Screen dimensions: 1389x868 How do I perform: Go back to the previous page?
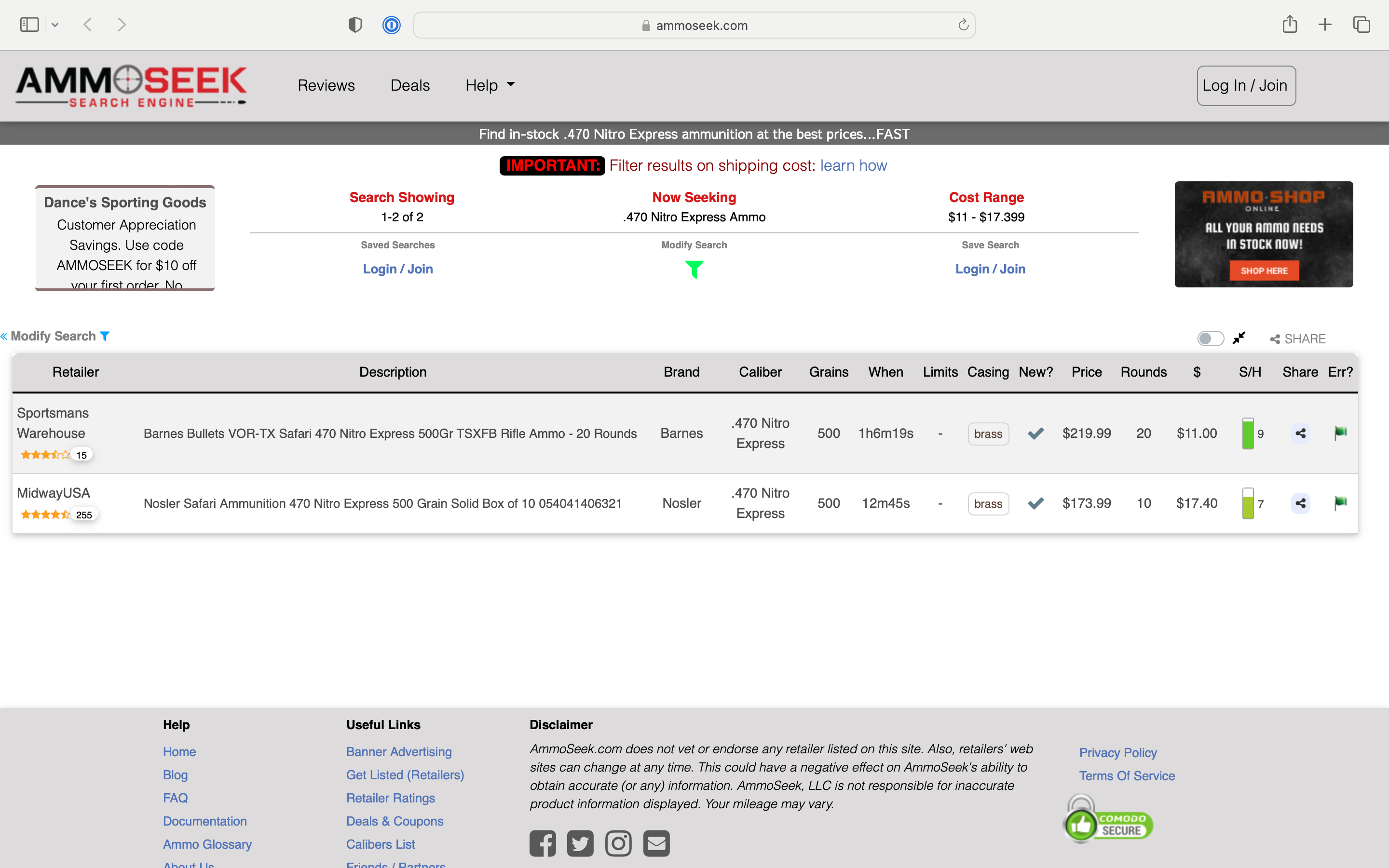[88, 25]
